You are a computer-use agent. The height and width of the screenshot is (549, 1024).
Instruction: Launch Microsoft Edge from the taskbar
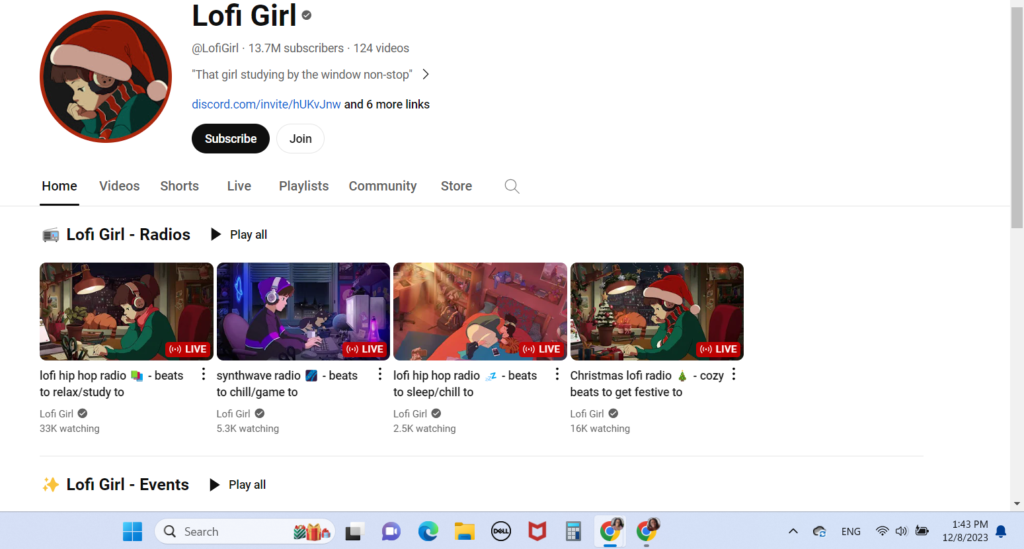pyautogui.click(x=428, y=531)
